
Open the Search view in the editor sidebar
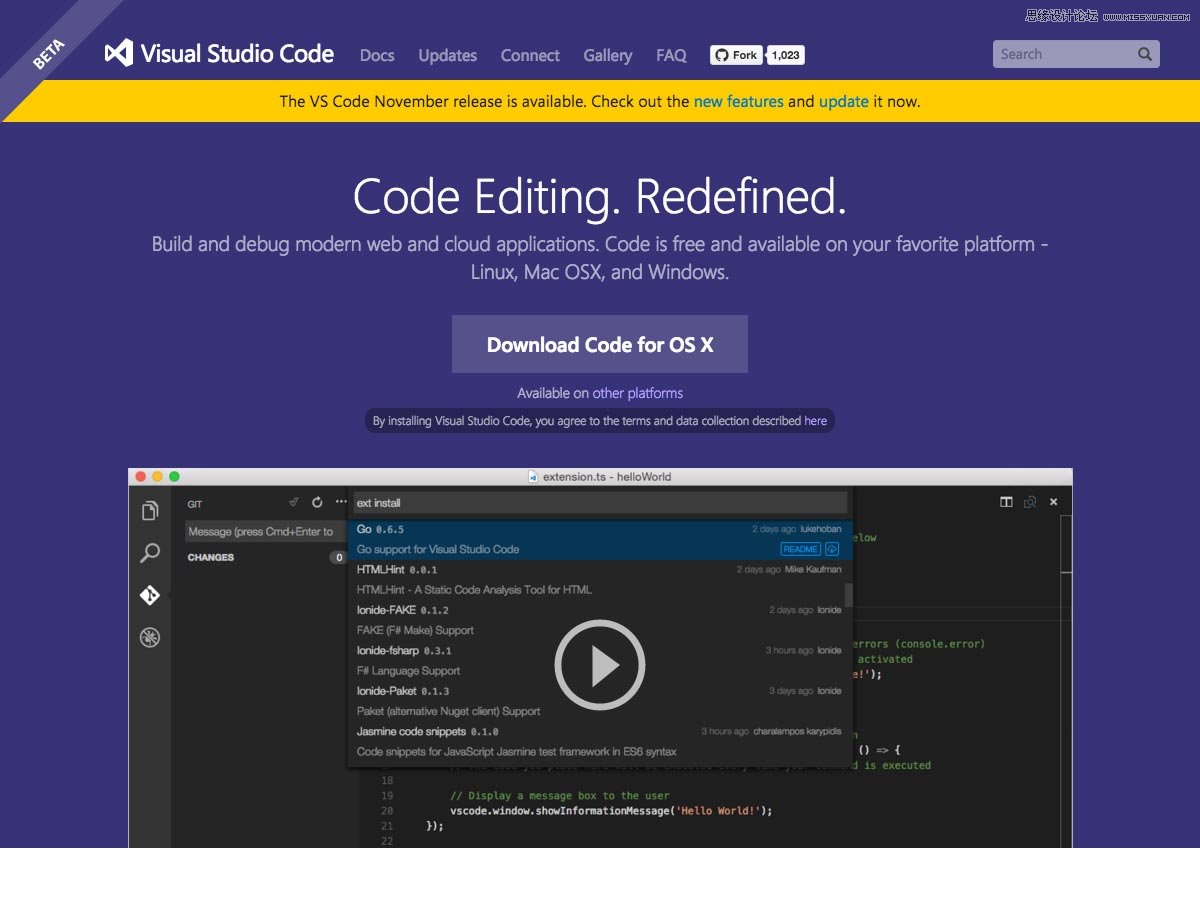(150, 553)
